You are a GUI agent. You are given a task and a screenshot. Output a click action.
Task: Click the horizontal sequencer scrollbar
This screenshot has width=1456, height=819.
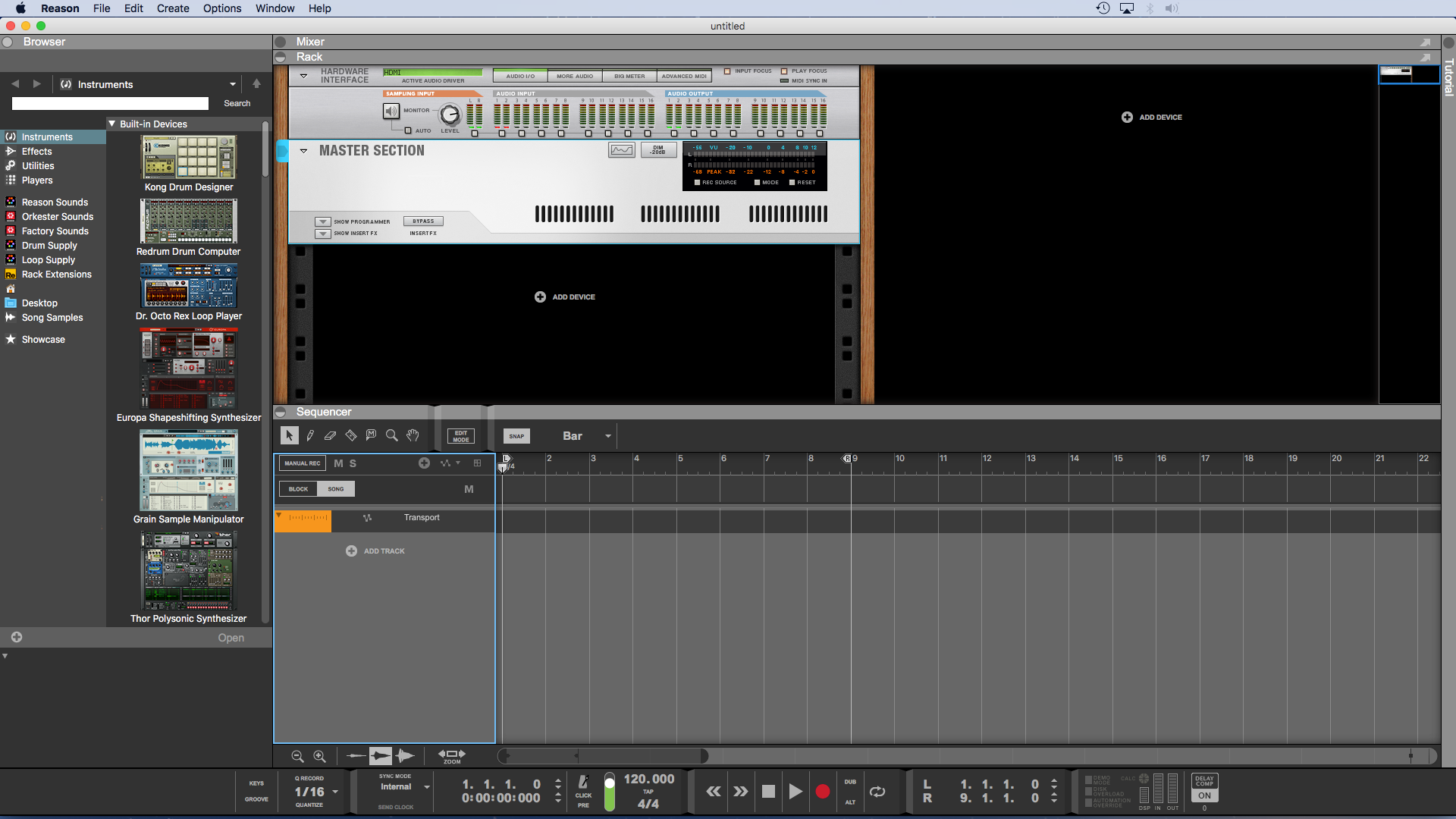pos(604,756)
